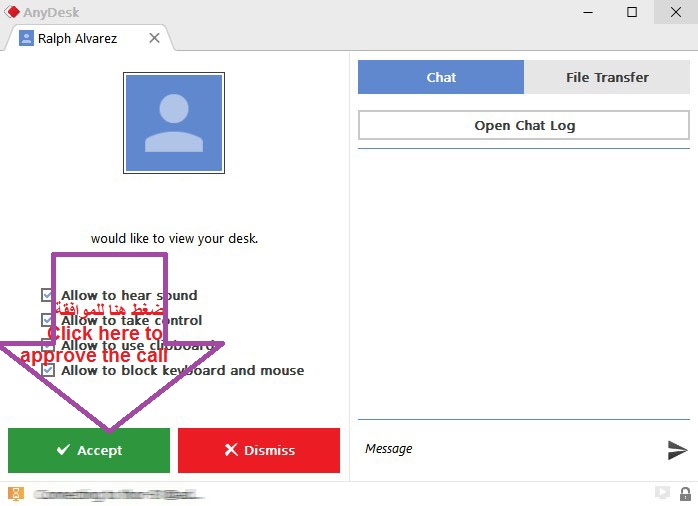This screenshot has width=698, height=506.
Task: Click the Message input field
Action: coord(510,449)
